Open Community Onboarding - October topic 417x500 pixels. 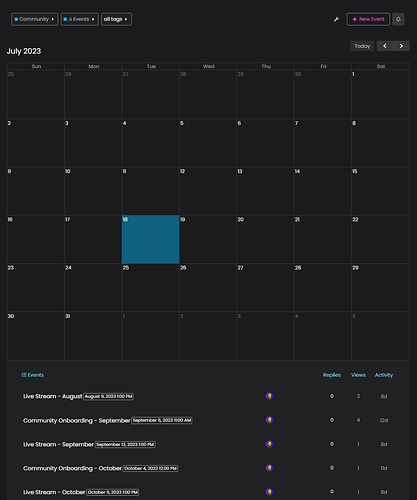pos(72,468)
